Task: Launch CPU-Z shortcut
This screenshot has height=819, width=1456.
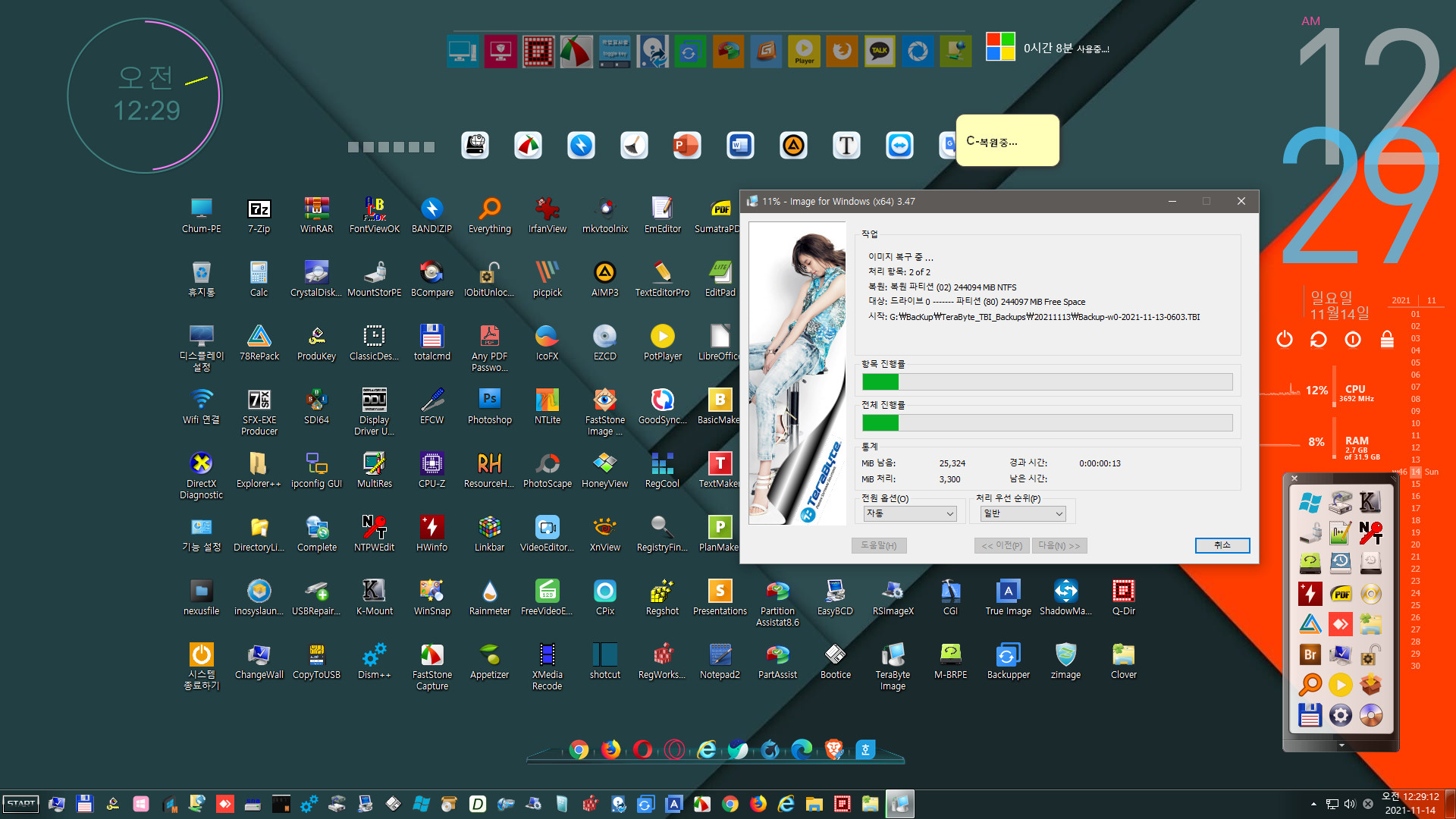Action: click(431, 470)
